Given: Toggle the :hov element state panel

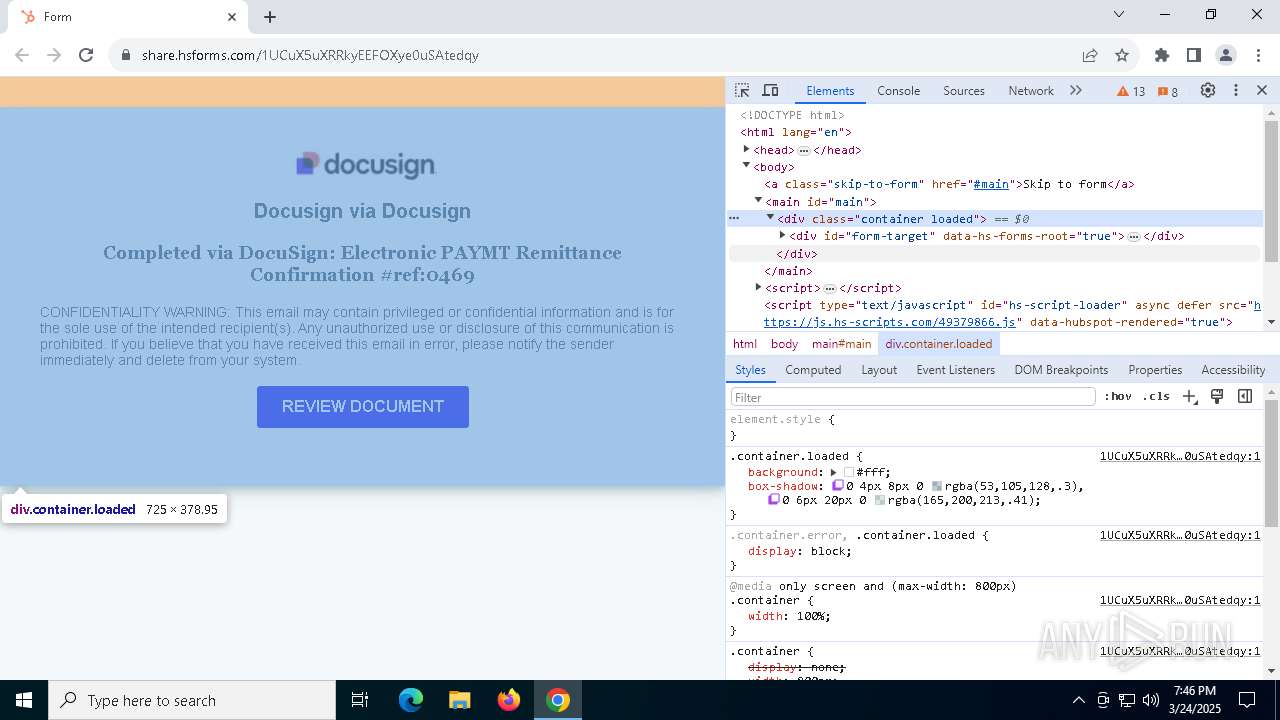Looking at the screenshot, I should pyautogui.click(x=1118, y=397).
